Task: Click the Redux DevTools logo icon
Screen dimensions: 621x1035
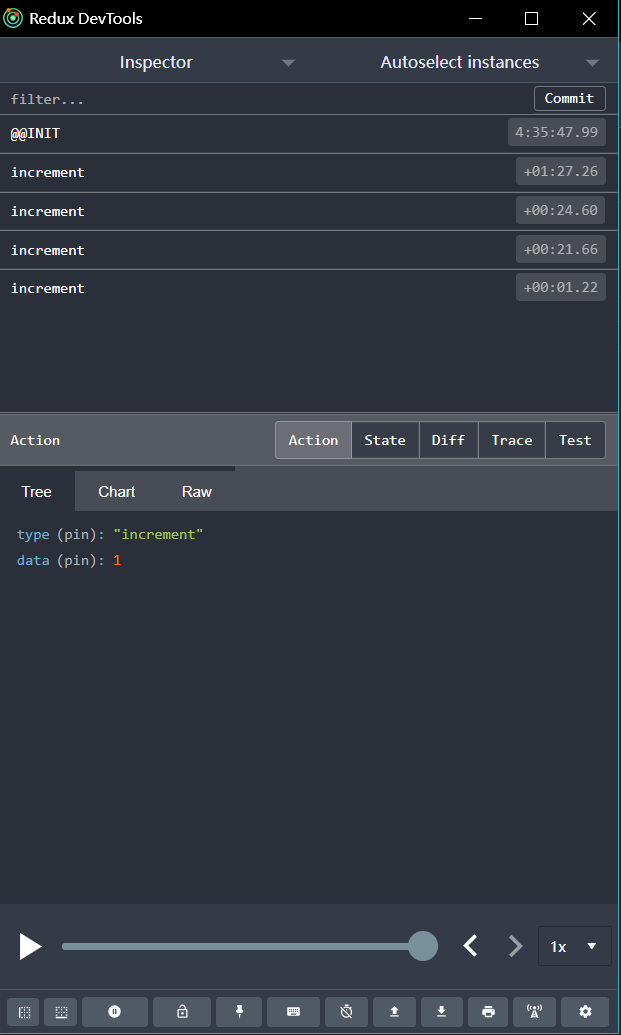Action: [x=13, y=18]
